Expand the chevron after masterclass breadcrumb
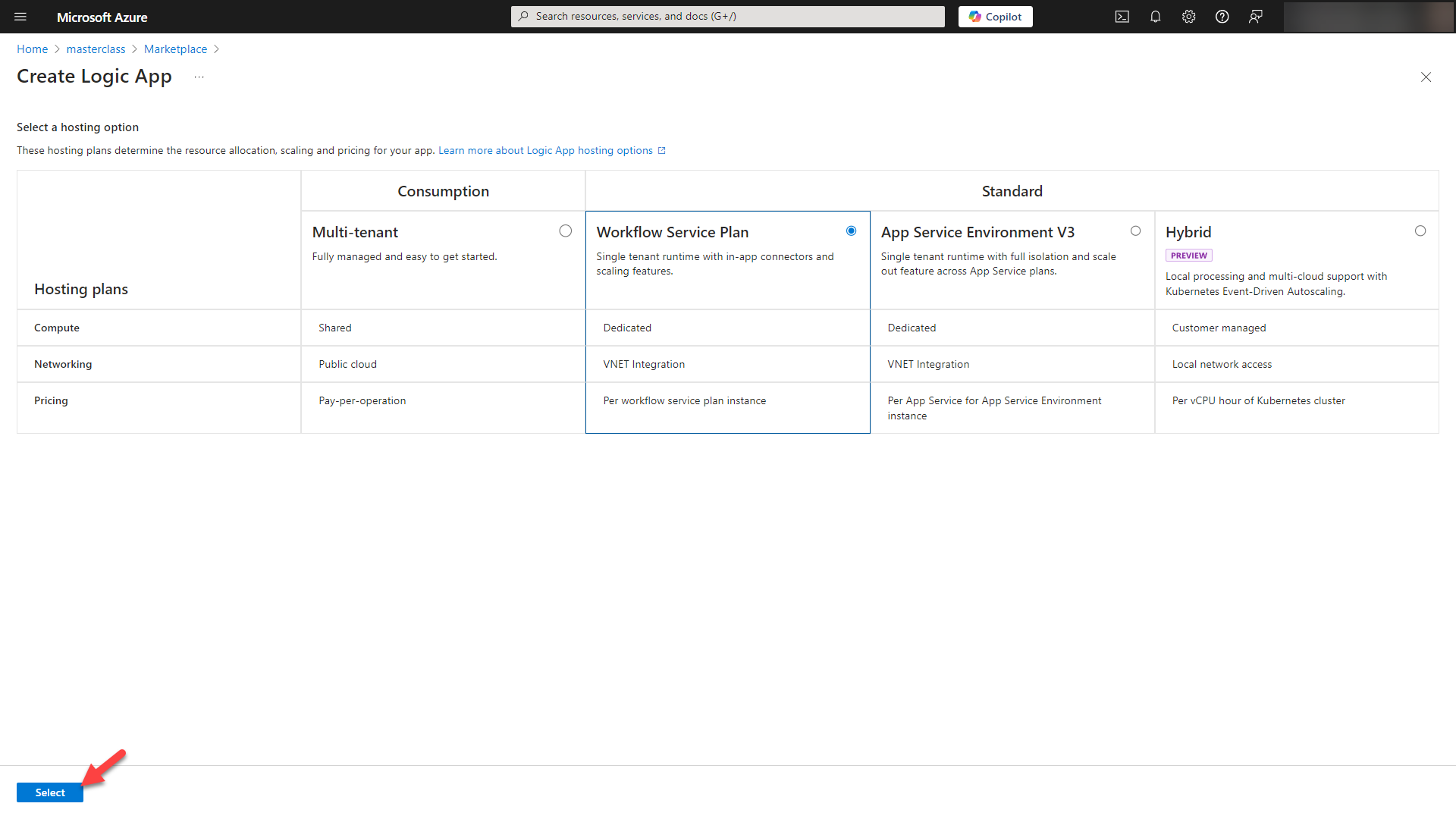Screen dimensions: 1456x819 click(x=133, y=49)
